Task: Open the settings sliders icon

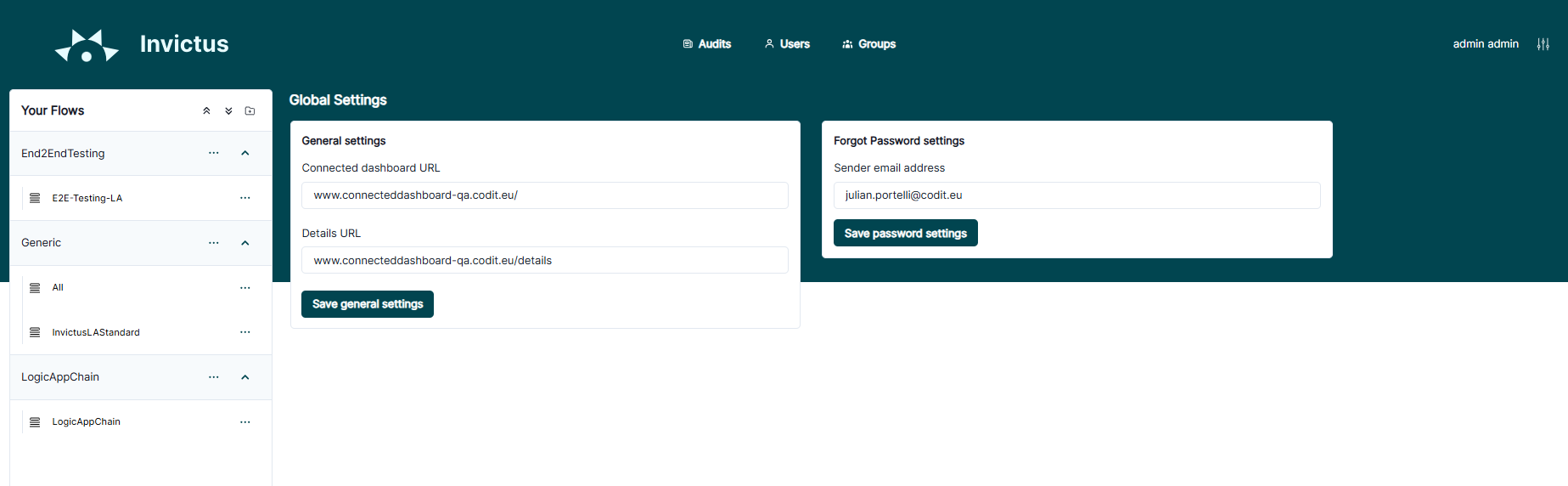Action: [x=1543, y=44]
